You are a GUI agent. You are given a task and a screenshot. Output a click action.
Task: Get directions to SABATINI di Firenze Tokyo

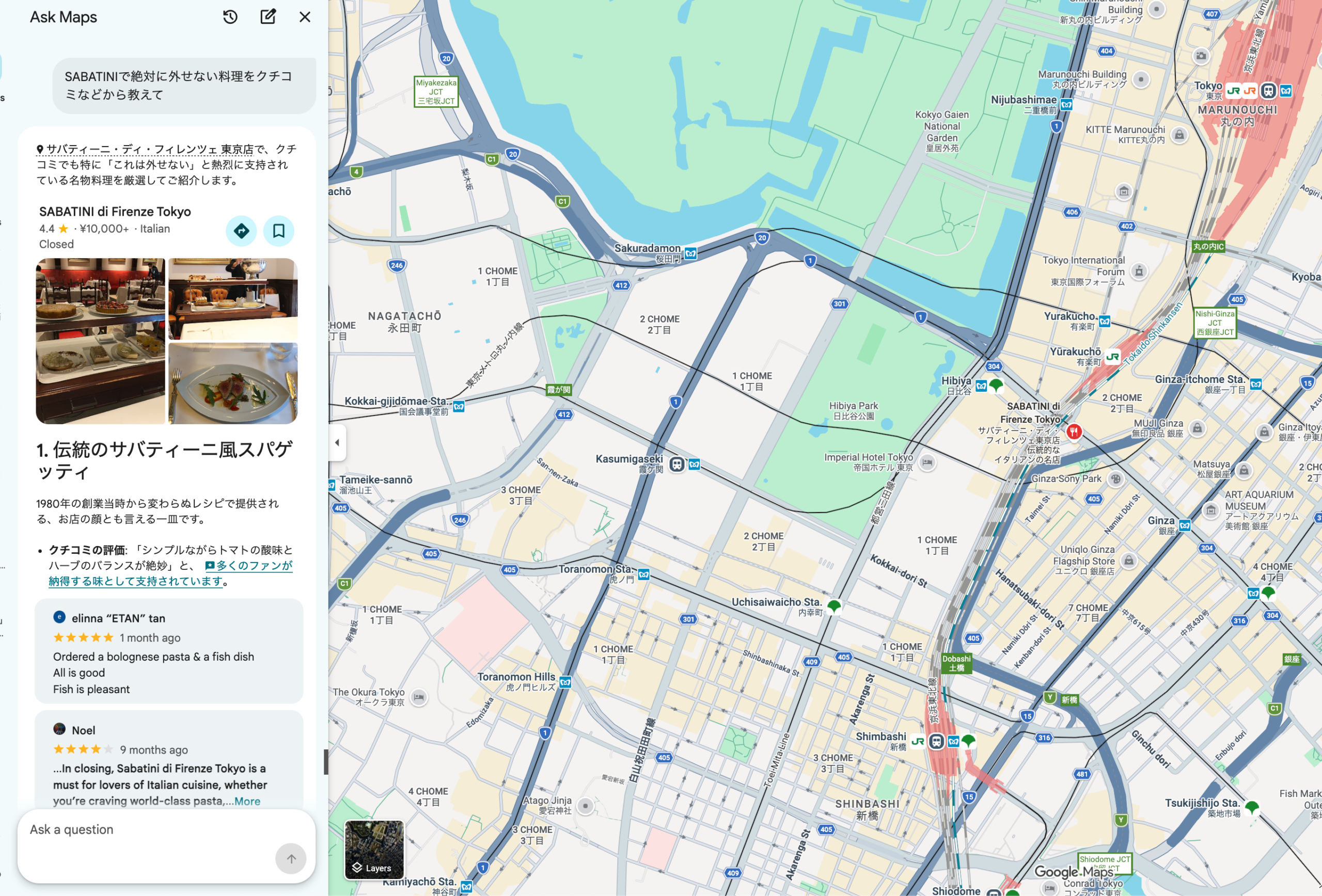(x=241, y=231)
